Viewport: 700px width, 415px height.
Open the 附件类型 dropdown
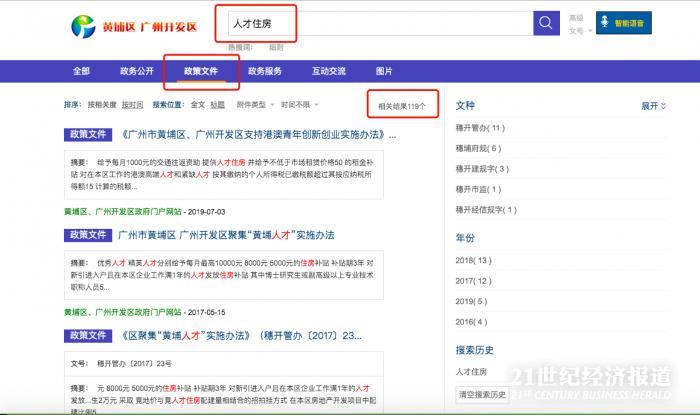pyautogui.click(x=255, y=104)
